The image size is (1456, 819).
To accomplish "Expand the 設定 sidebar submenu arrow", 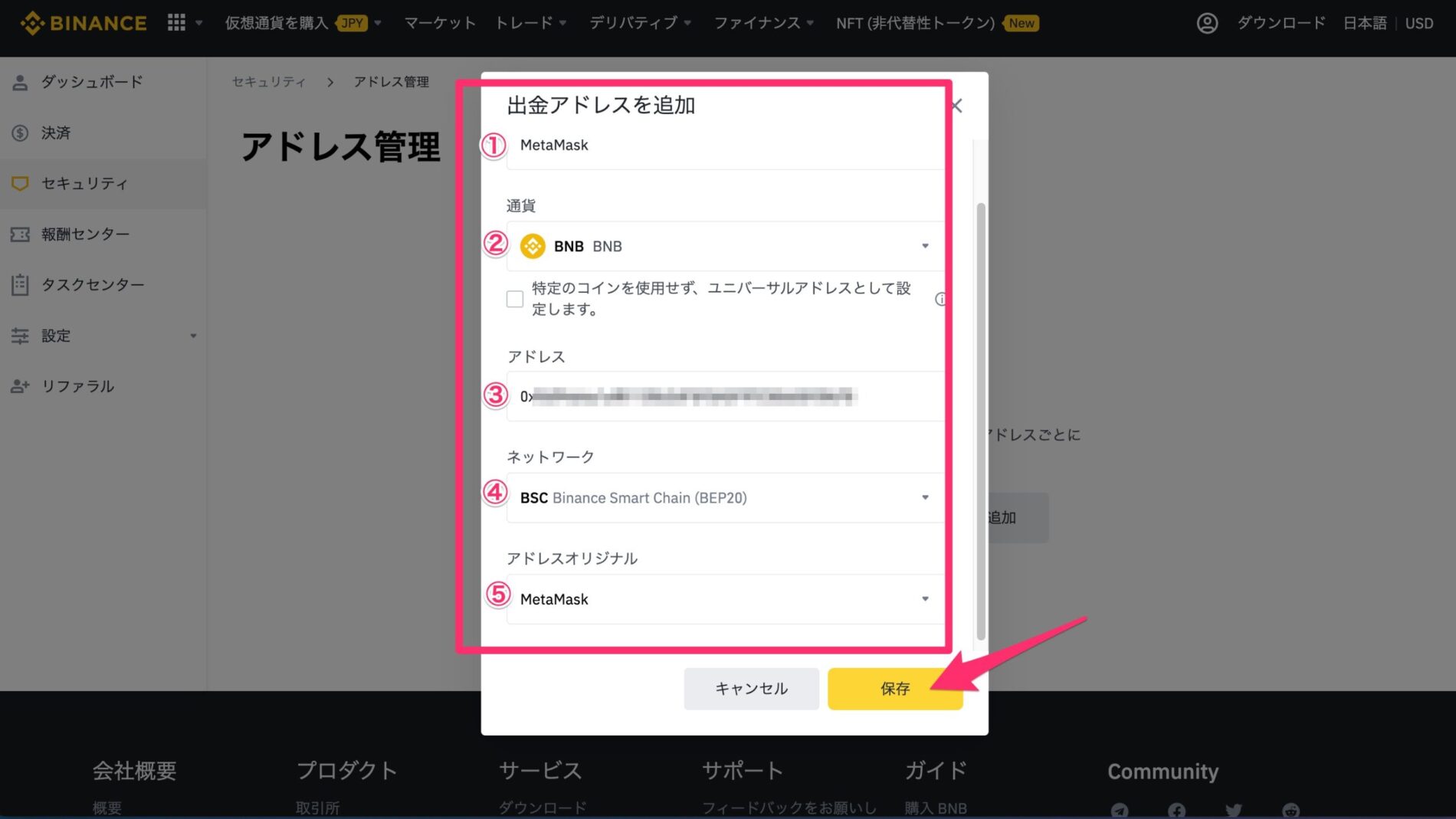I will (194, 336).
